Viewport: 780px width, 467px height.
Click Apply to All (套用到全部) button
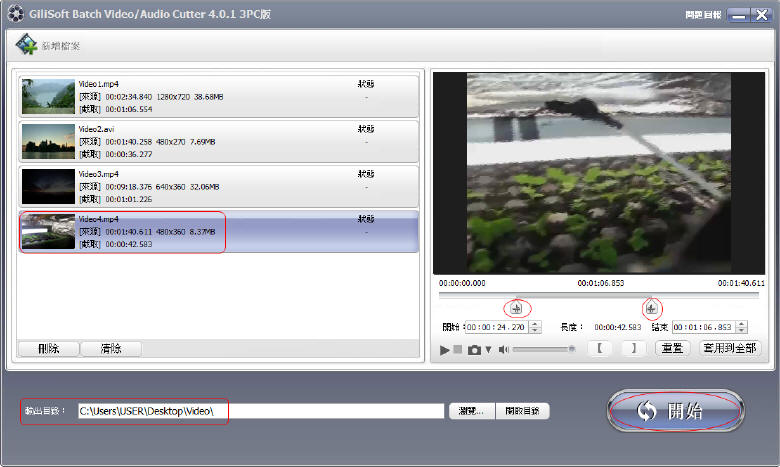(729, 349)
